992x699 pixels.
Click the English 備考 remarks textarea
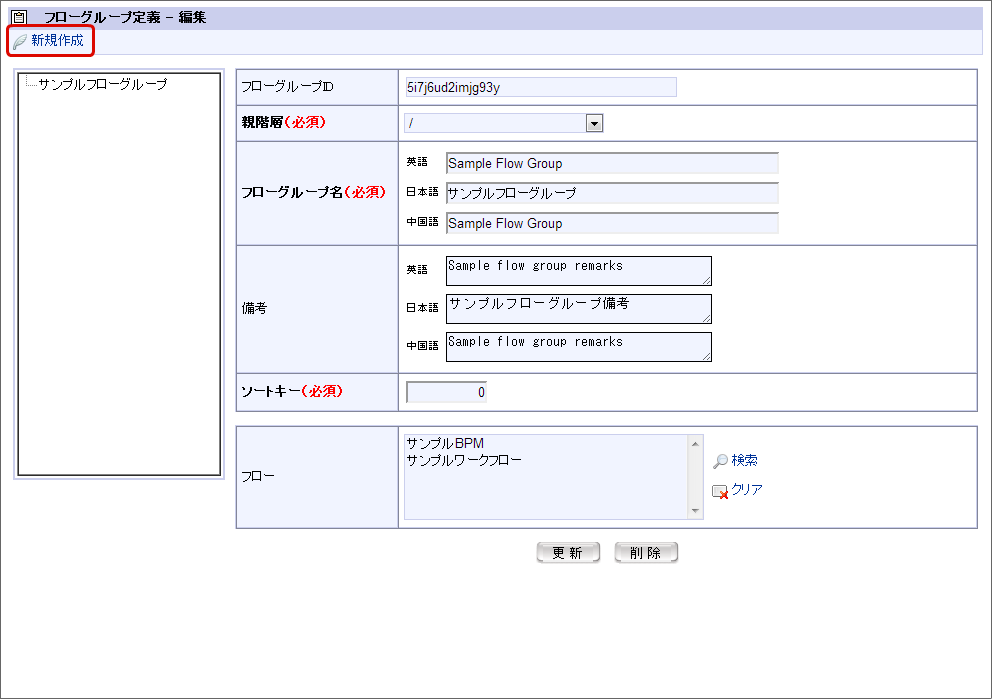tap(578, 270)
